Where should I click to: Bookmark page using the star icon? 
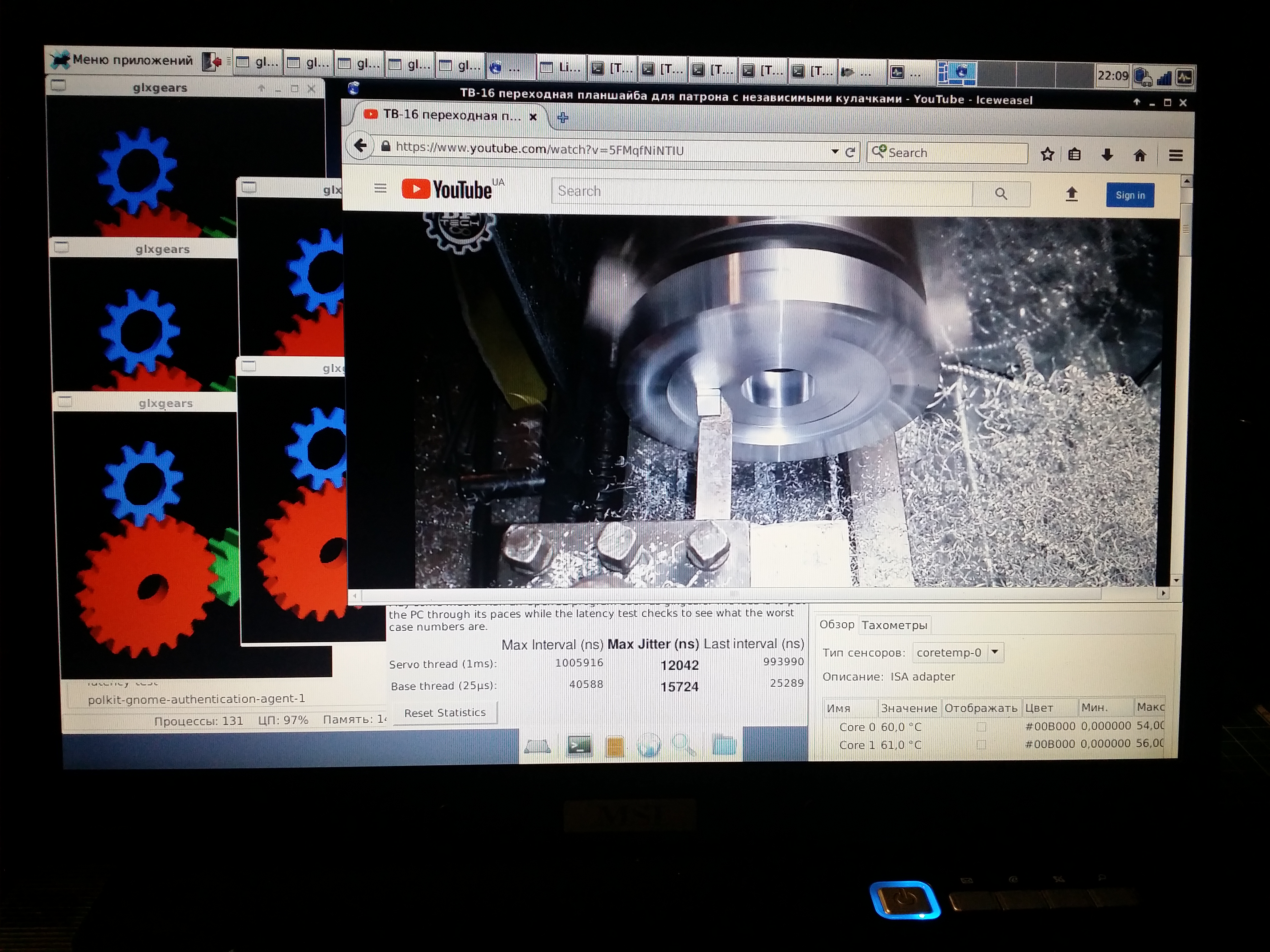[1047, 154]
